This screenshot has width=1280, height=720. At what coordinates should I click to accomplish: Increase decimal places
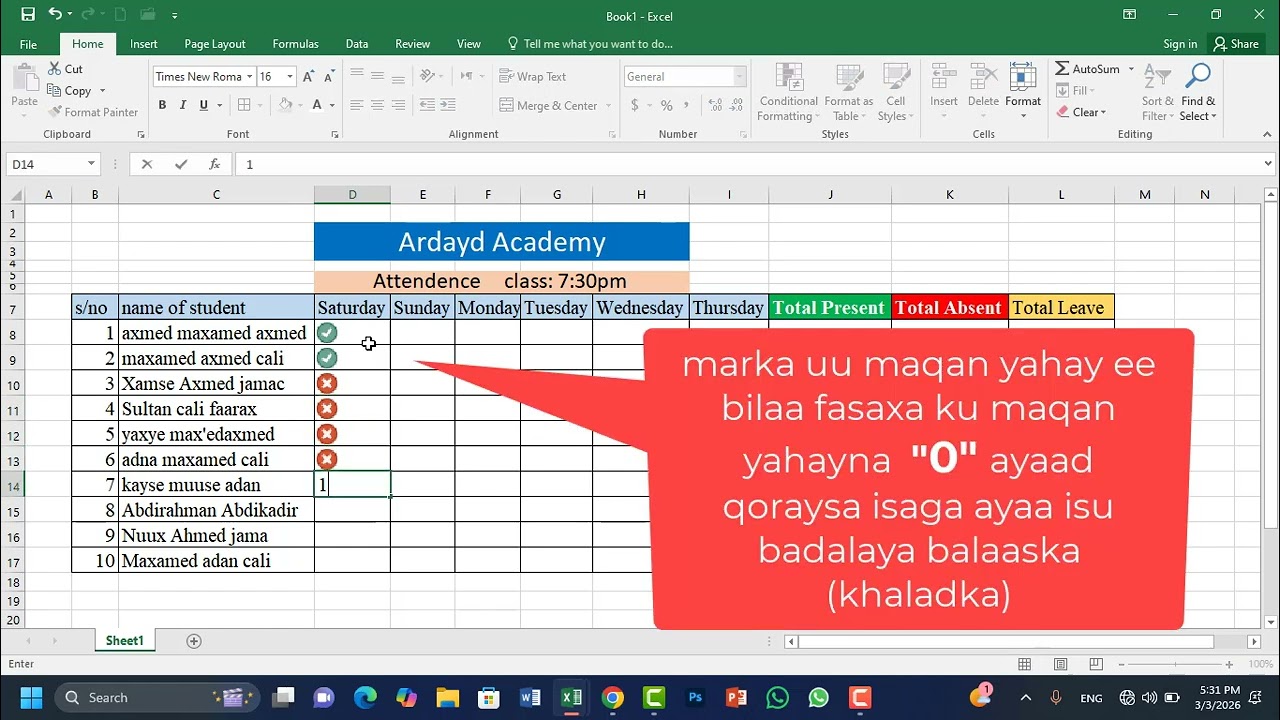(x=714, y=105)
